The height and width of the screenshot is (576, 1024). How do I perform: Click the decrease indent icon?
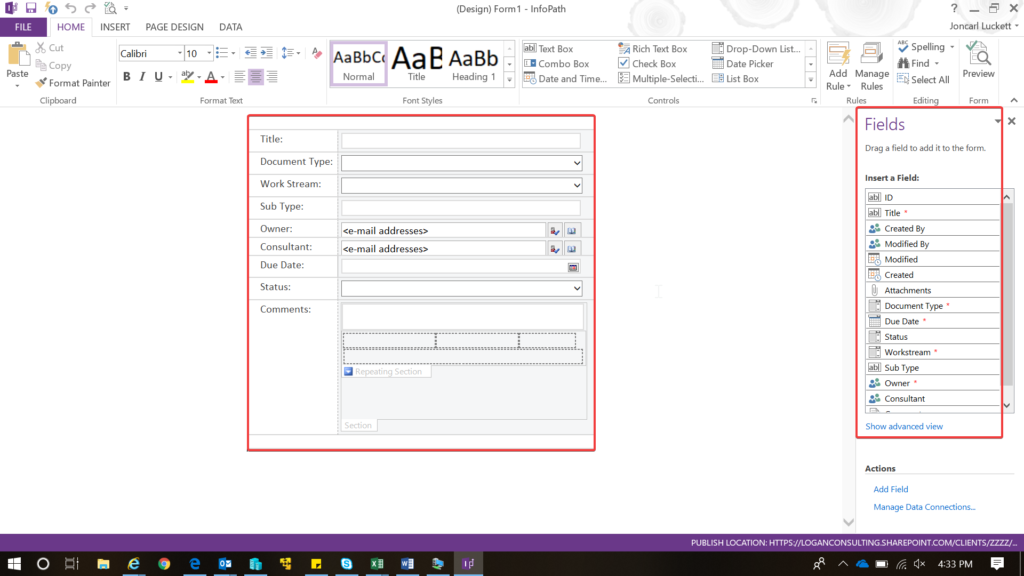click(251, 53)
